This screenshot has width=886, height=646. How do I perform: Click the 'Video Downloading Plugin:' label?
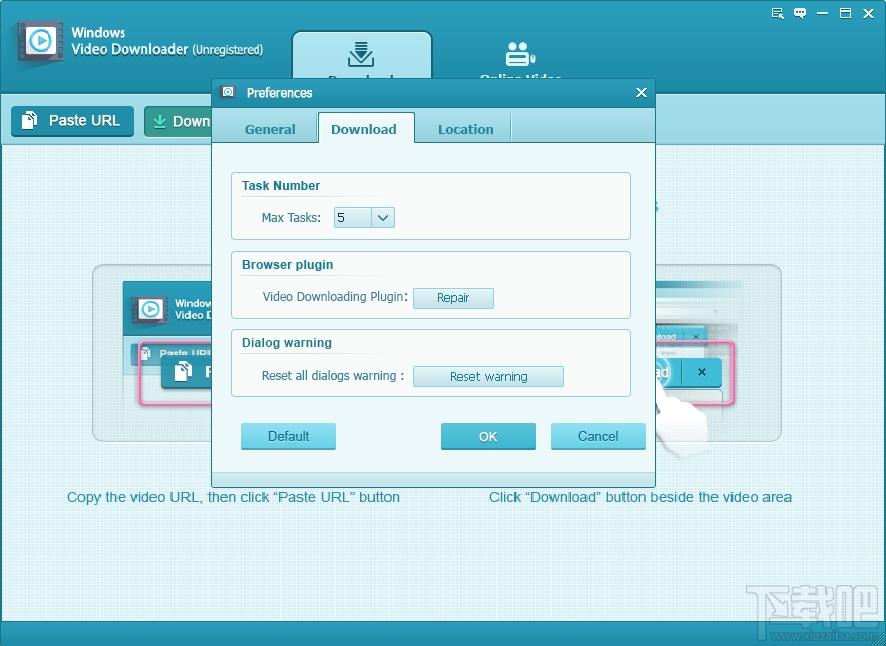(335, 297)
